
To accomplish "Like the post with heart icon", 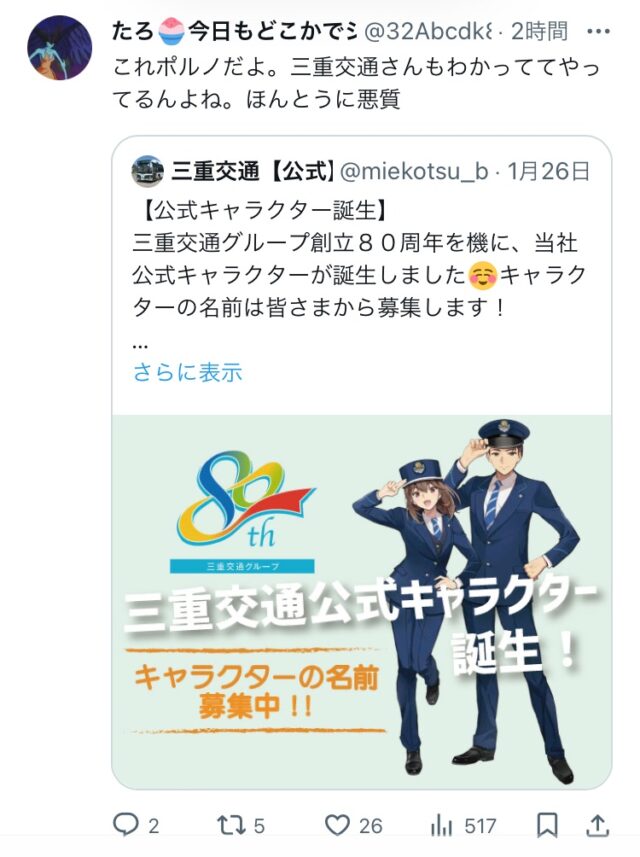I will pos(337,825).
